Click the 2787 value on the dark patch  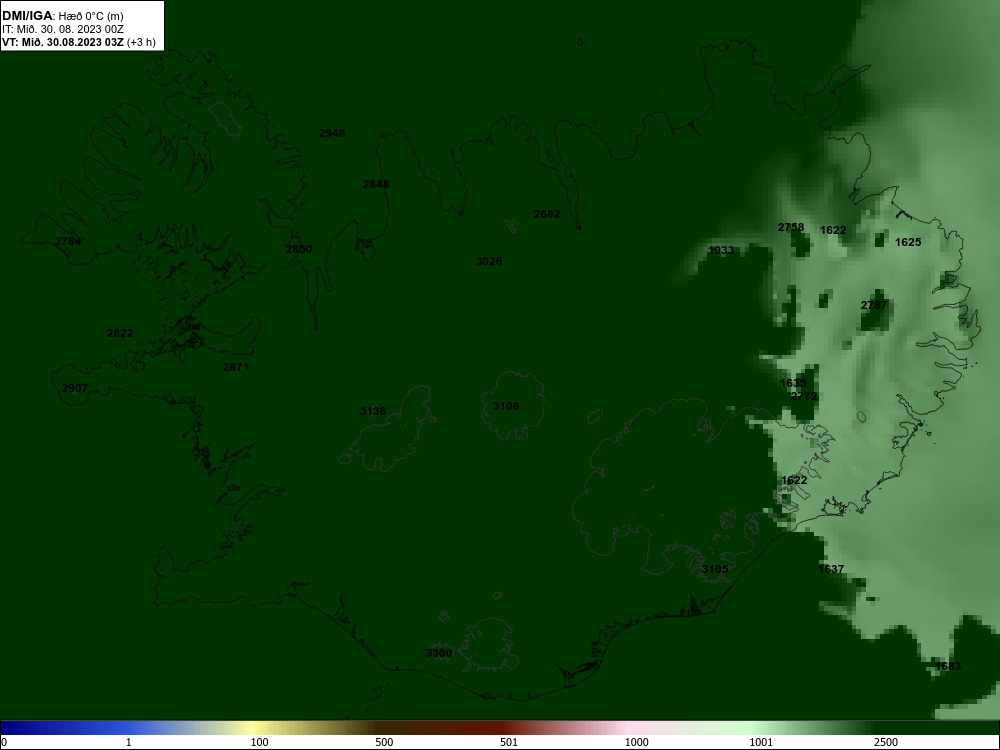pyautogui.click(x=874, y=305)
